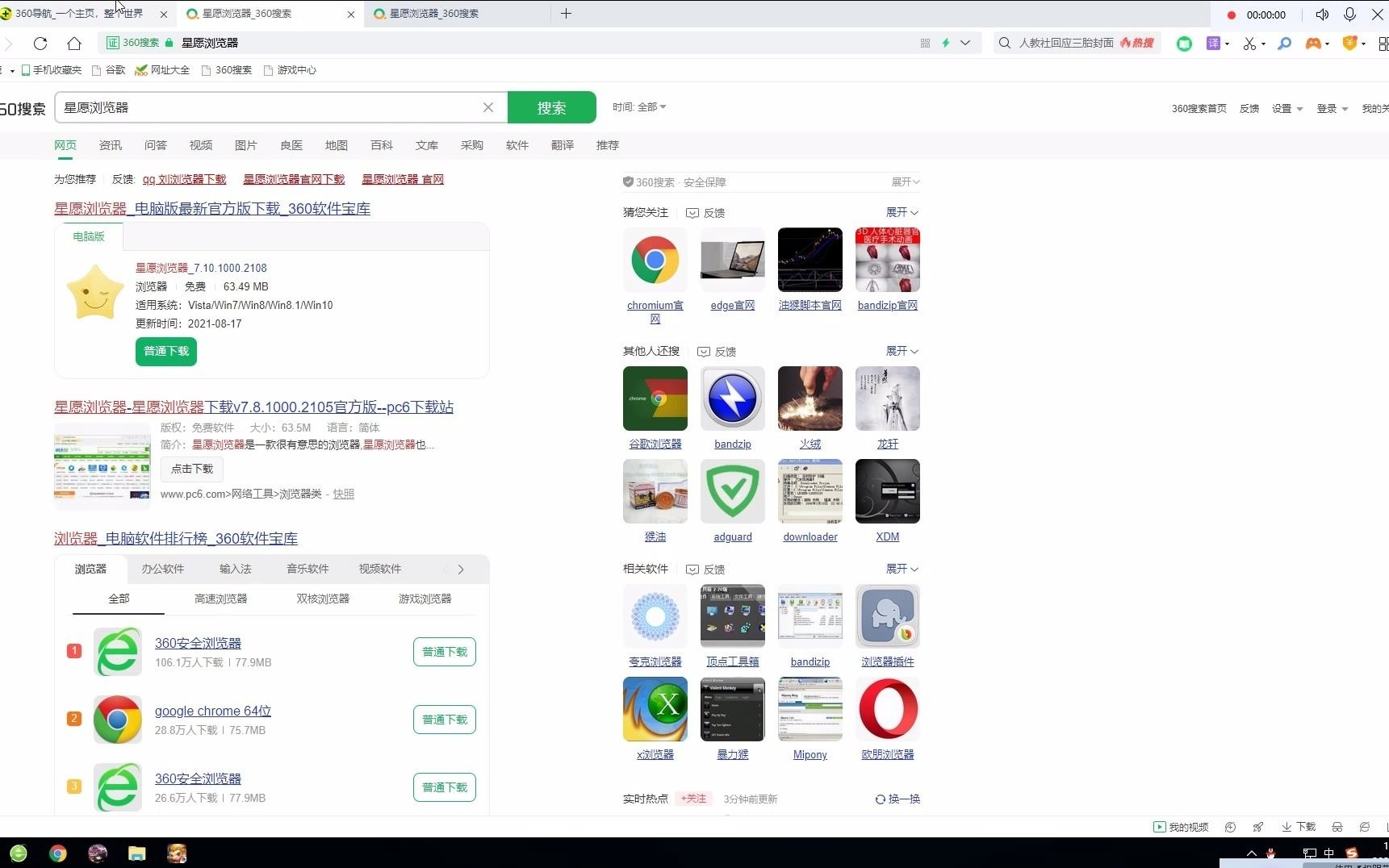Open x浏览器 icon
The height and width of the screenshot is (868, 1389).
[655, 709]
